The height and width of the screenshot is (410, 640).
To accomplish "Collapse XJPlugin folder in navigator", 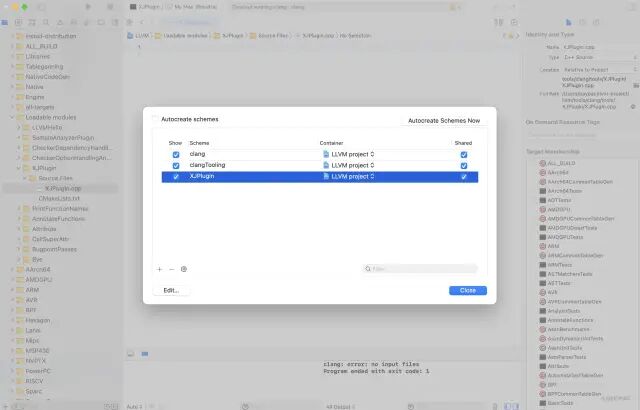I will pos(18,168).
